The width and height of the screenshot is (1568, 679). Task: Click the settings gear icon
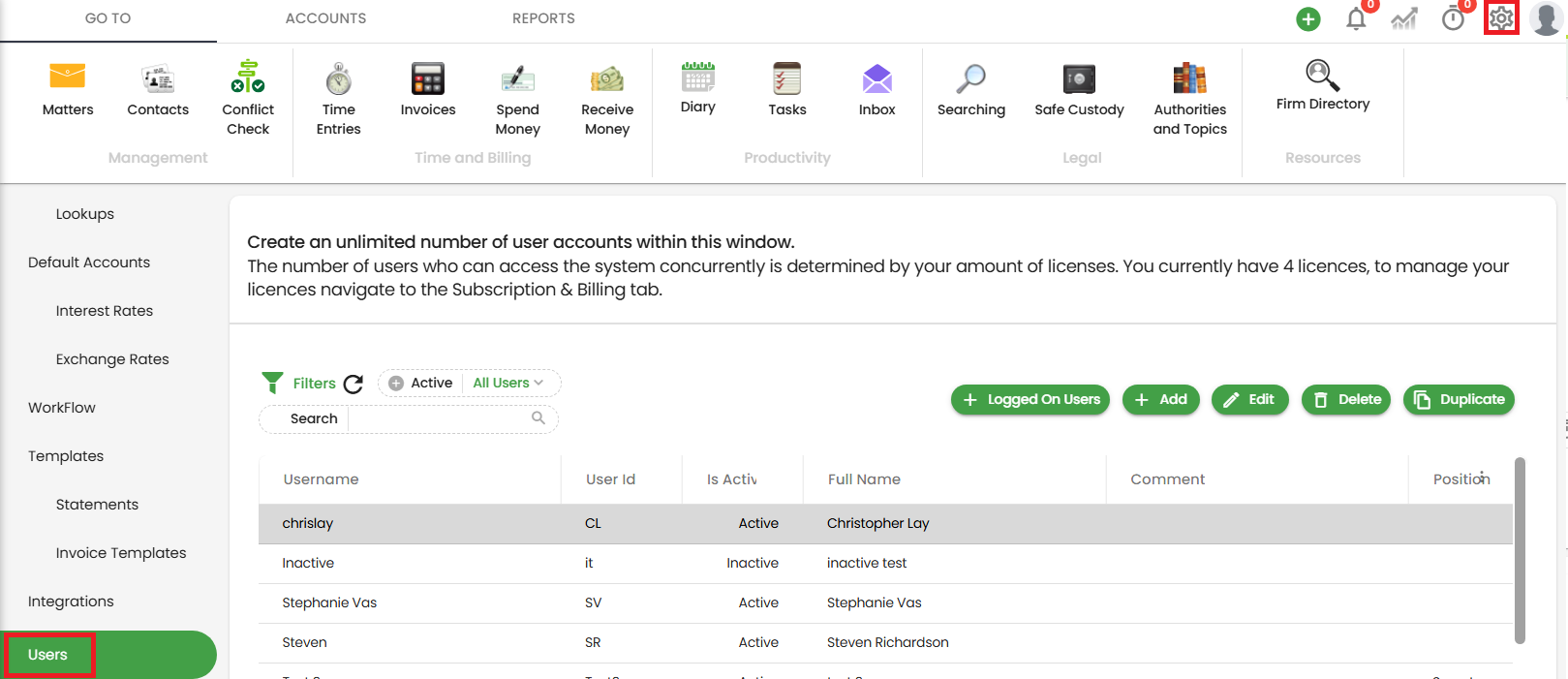click(x=1500, y=18)
